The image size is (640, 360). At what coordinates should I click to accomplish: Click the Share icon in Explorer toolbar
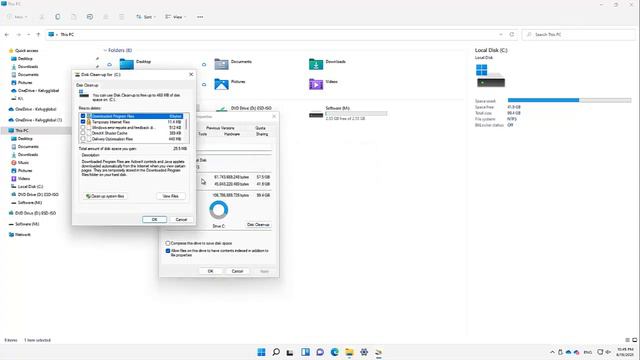[106, 17]
